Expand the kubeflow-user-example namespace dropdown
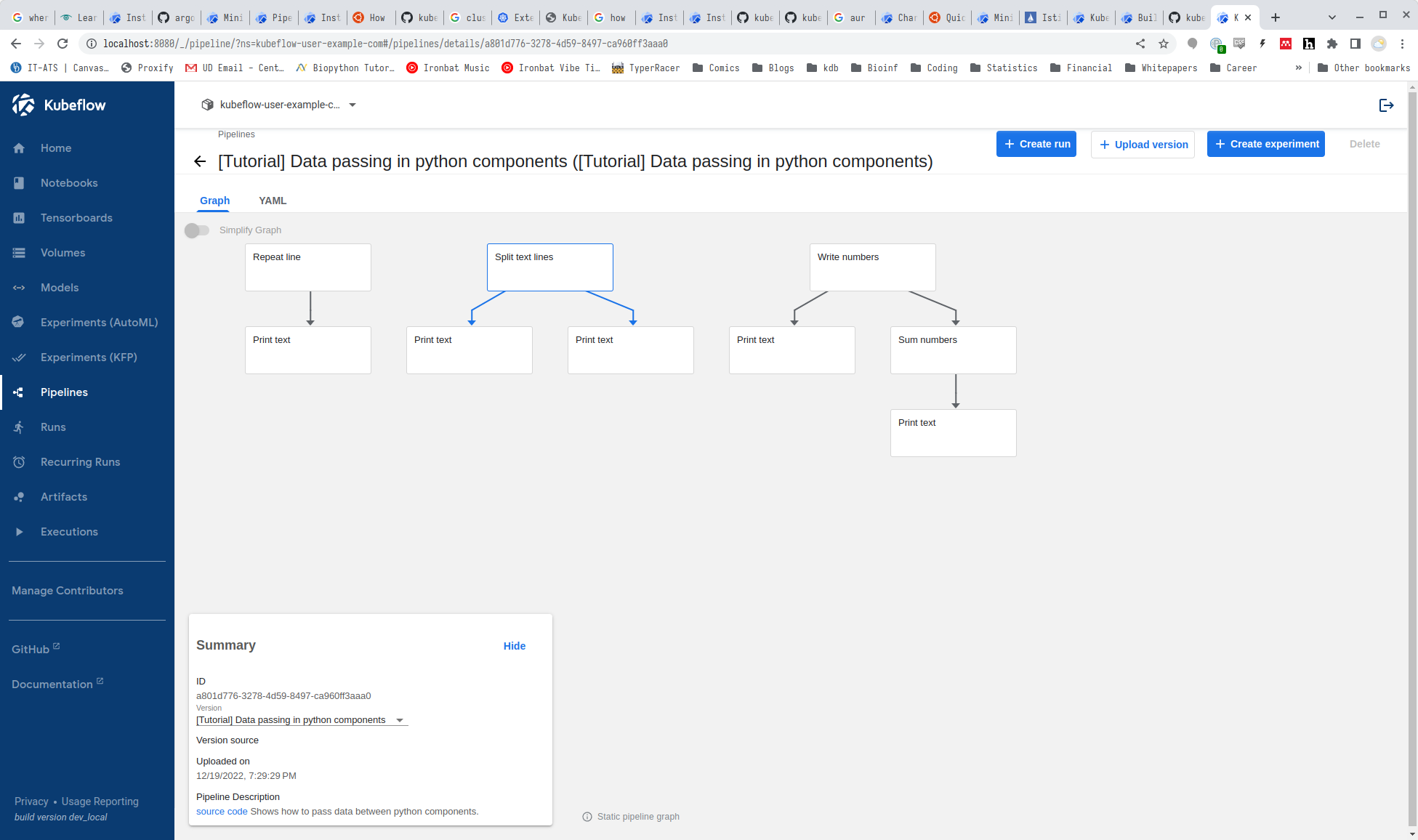This screenshot has height=840, width=1418. tap(353, 105)
